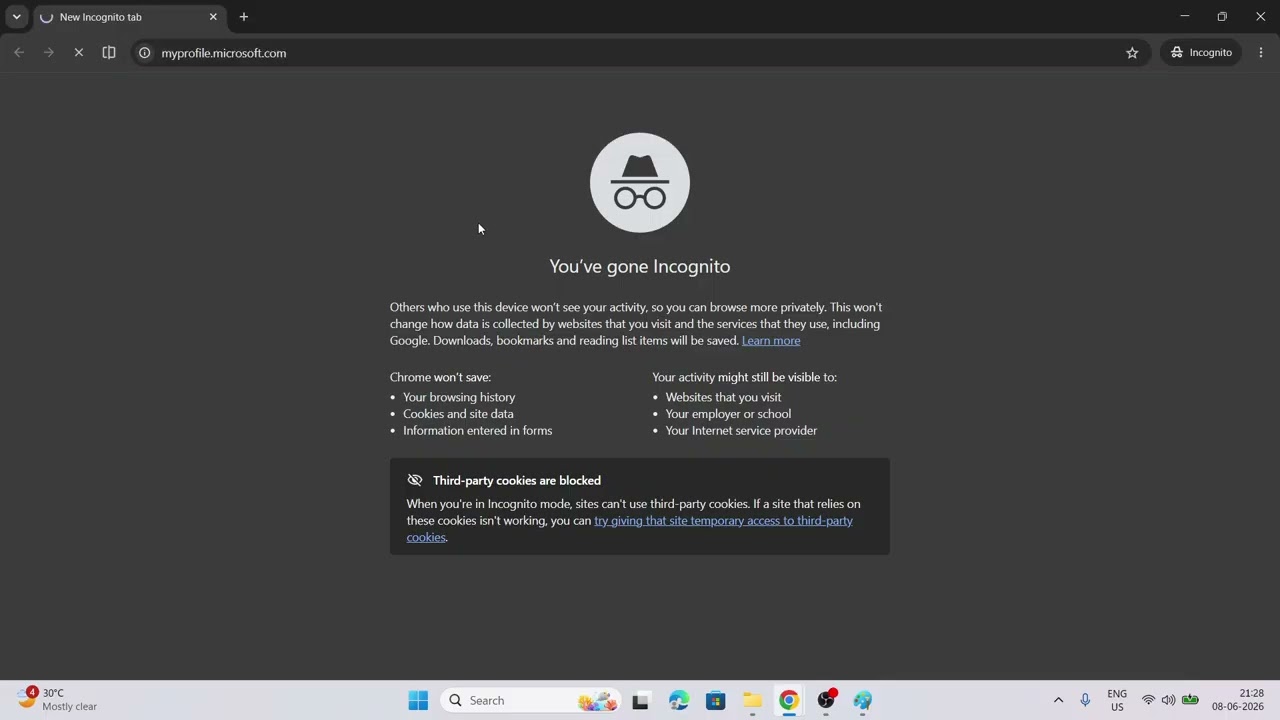Open Microsoft Store from the taskbar
This screenshot has width=1280, height=720.
[715, 701]
